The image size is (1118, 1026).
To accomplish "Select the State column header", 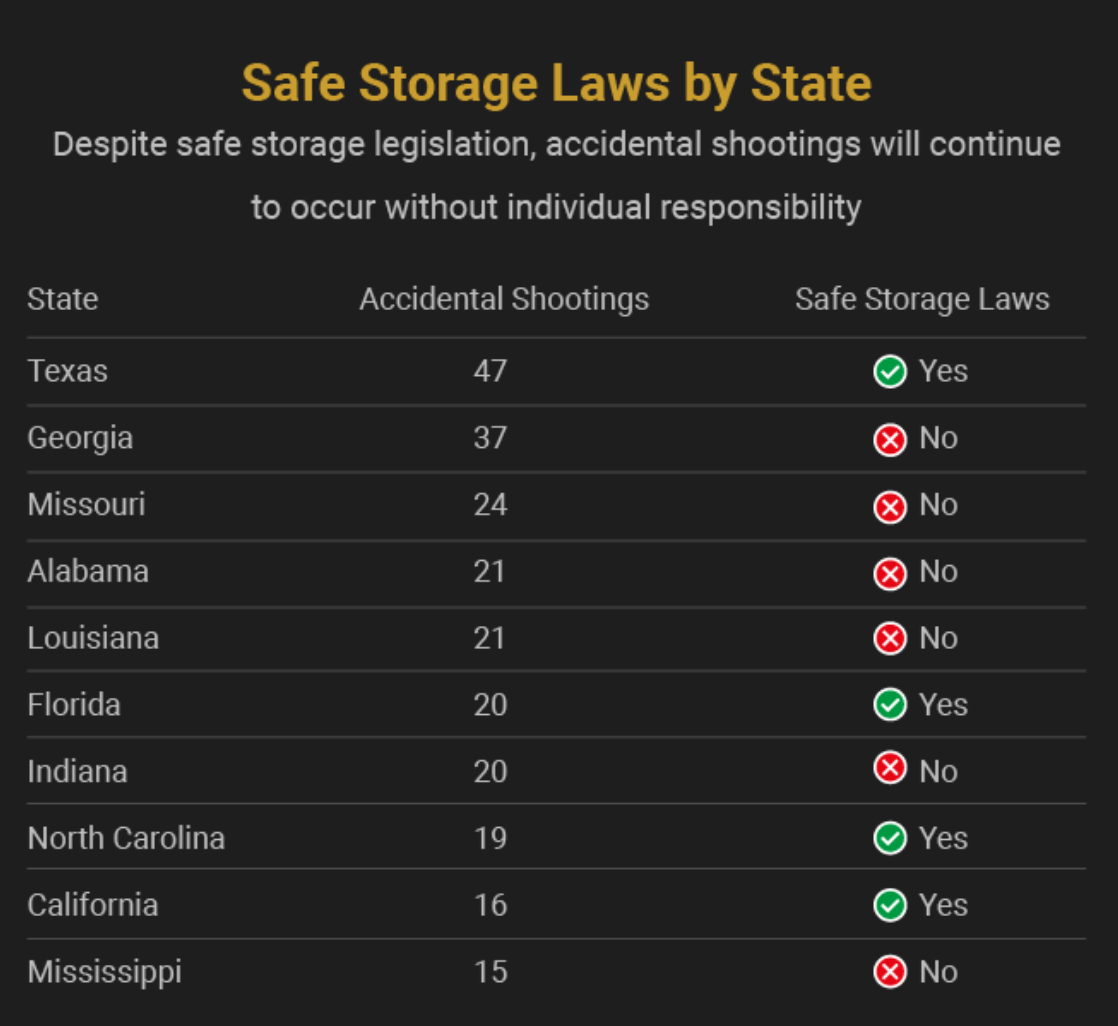I will [63, 299].
